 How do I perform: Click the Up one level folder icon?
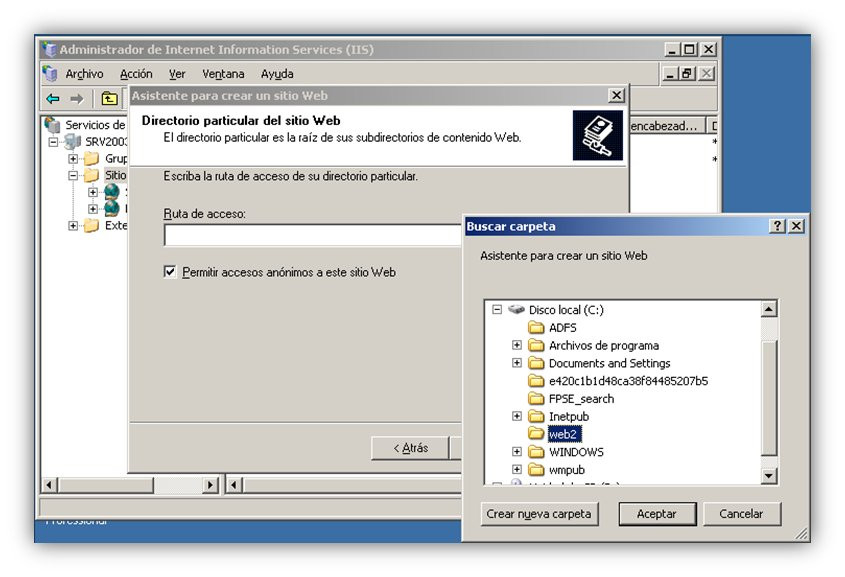click(109, 99)
